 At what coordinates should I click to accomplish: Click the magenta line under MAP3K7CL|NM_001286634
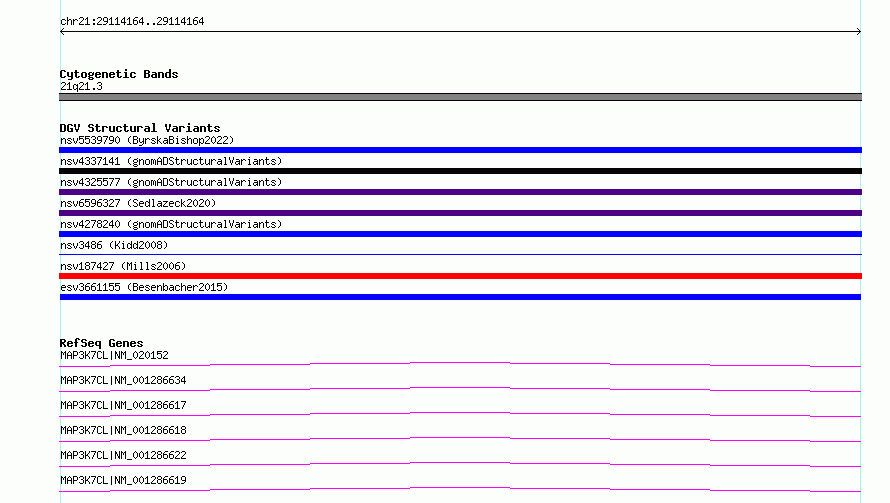[460, 389]
